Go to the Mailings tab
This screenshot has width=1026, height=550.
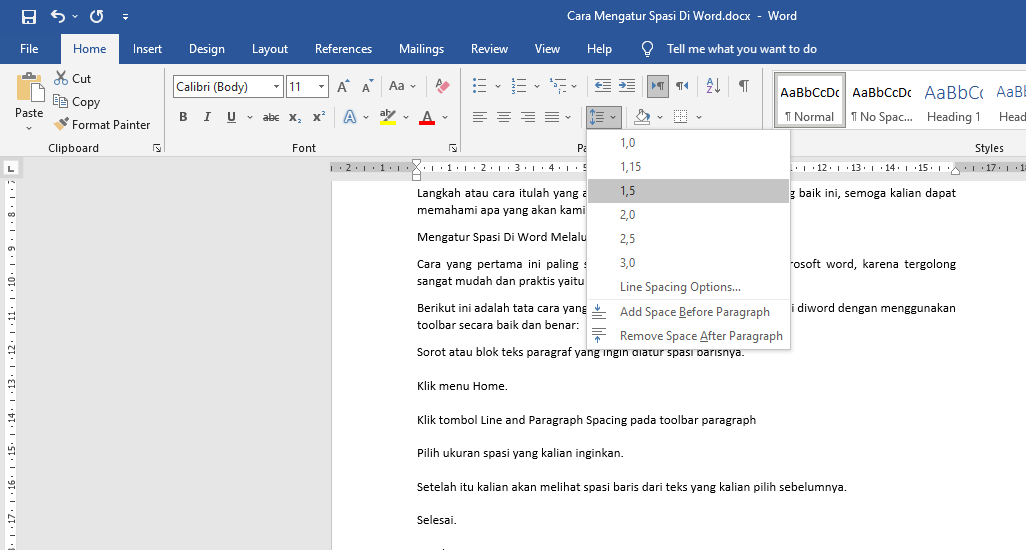(x=421, y=49)
